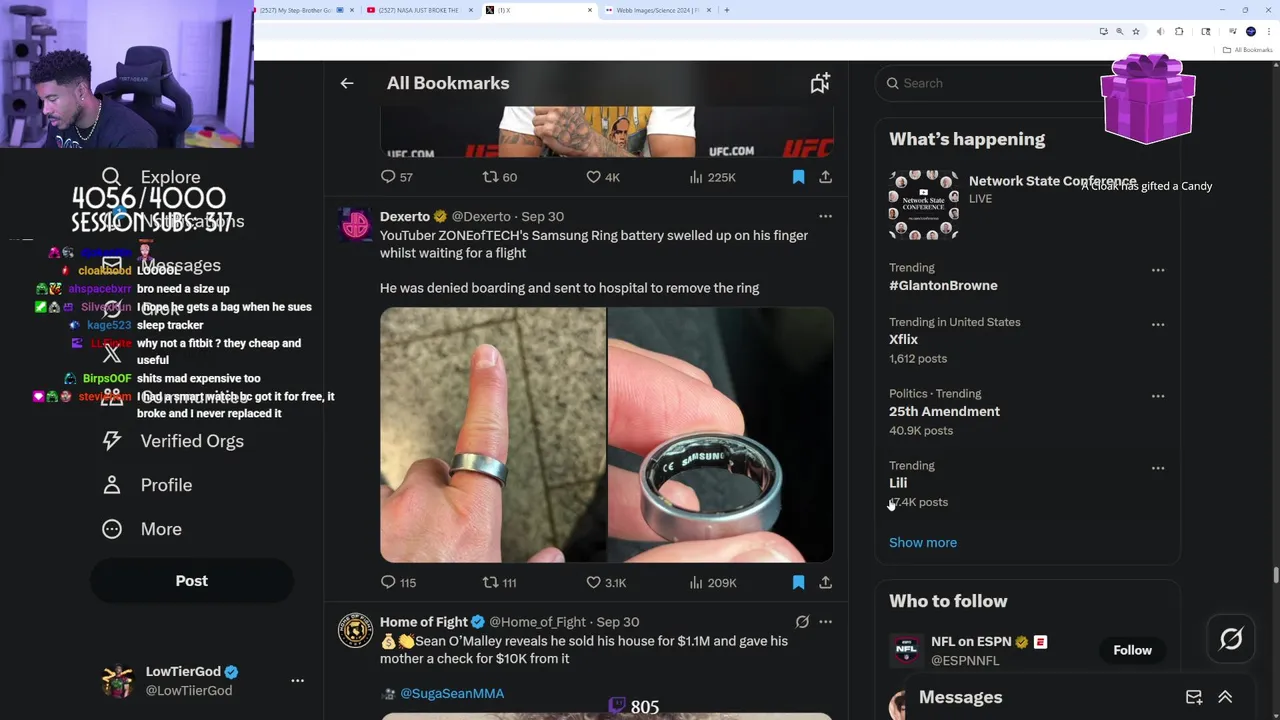Open more options on the Dexerto post
Image resolution: width=1280 pixels, height=720 pixels.
[825, 216]
